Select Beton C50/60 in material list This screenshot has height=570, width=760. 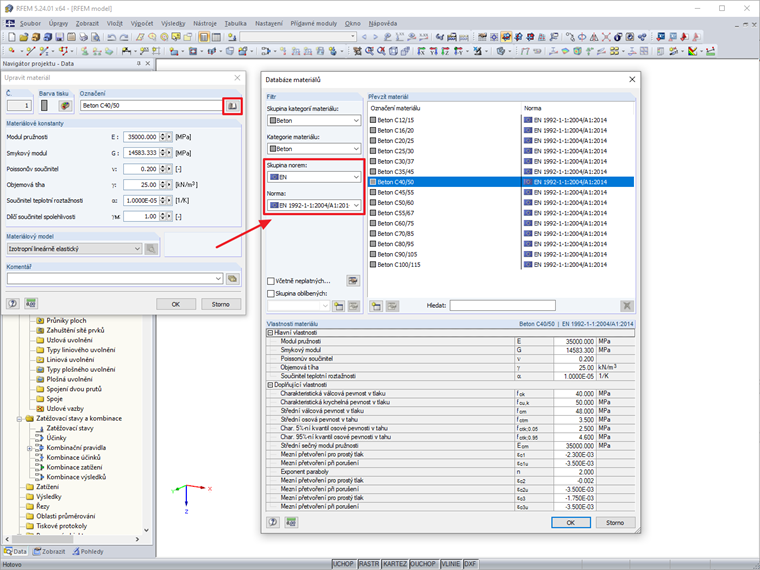click(x=501, y=203)
